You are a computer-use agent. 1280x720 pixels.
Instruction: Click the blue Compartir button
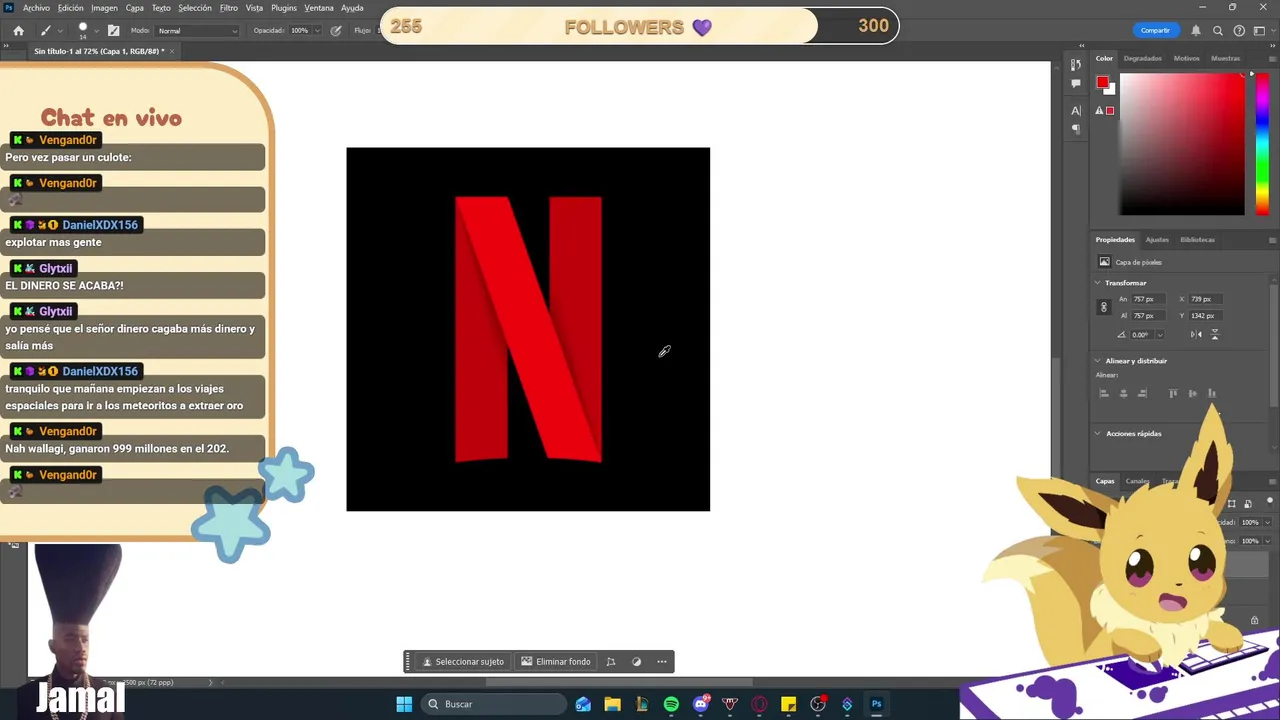point(1155,30)
